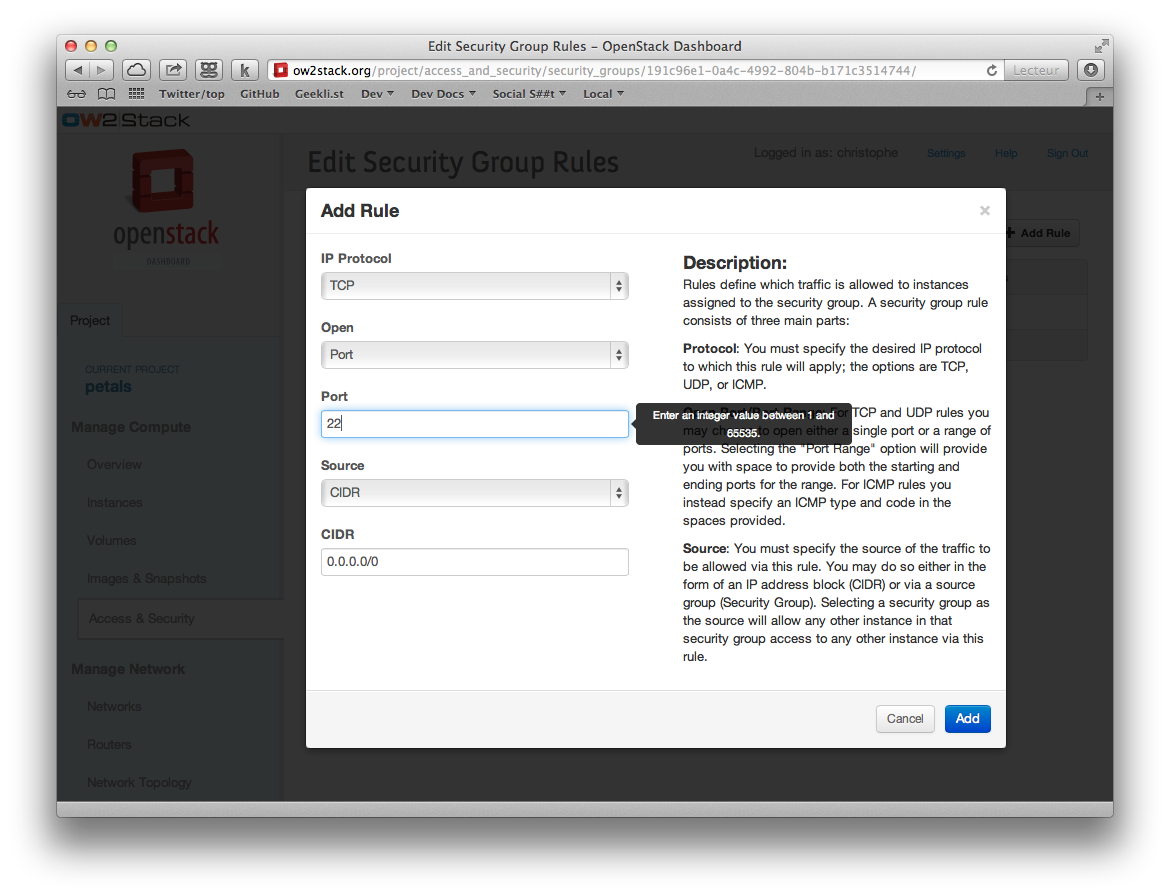This screenshot has width=1170, height=896.
Task: Toggle full screen arrows icon
Action: point(1101,46)
